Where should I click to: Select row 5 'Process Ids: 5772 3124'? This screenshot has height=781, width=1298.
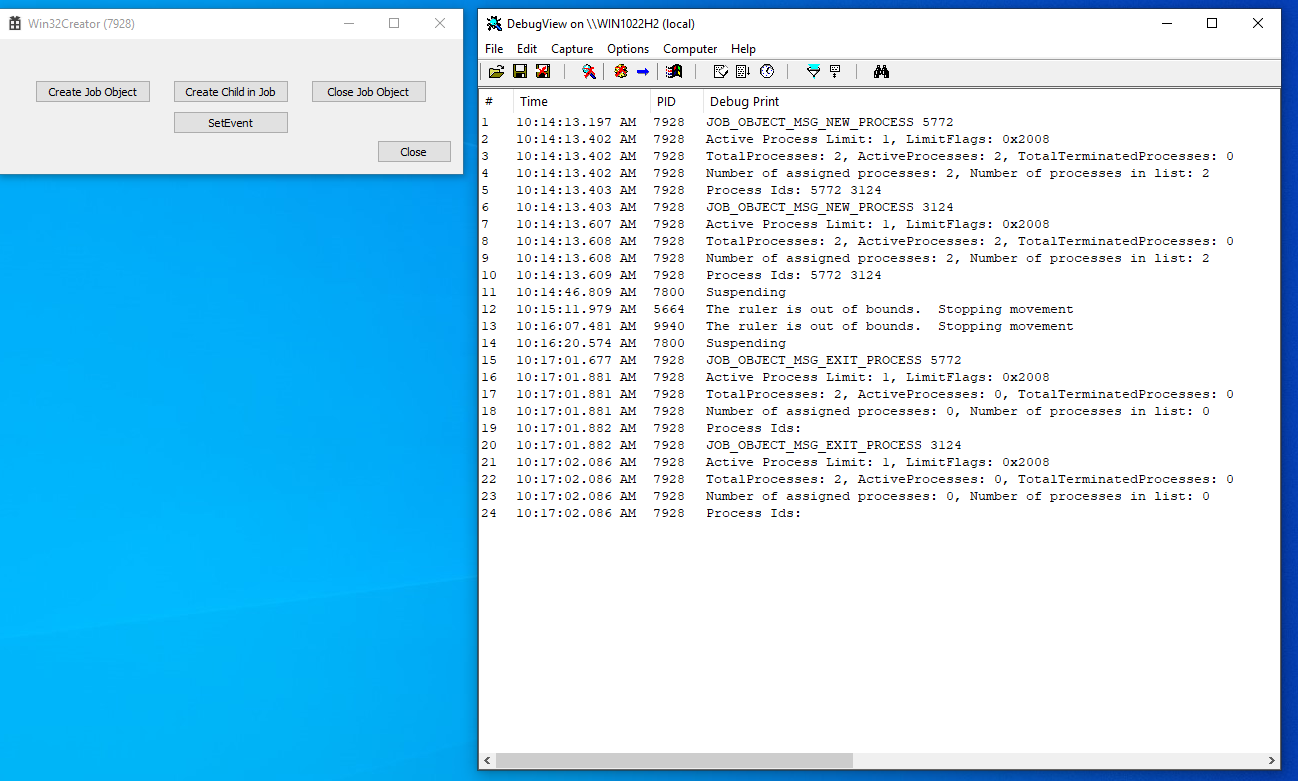pos(879,190)
